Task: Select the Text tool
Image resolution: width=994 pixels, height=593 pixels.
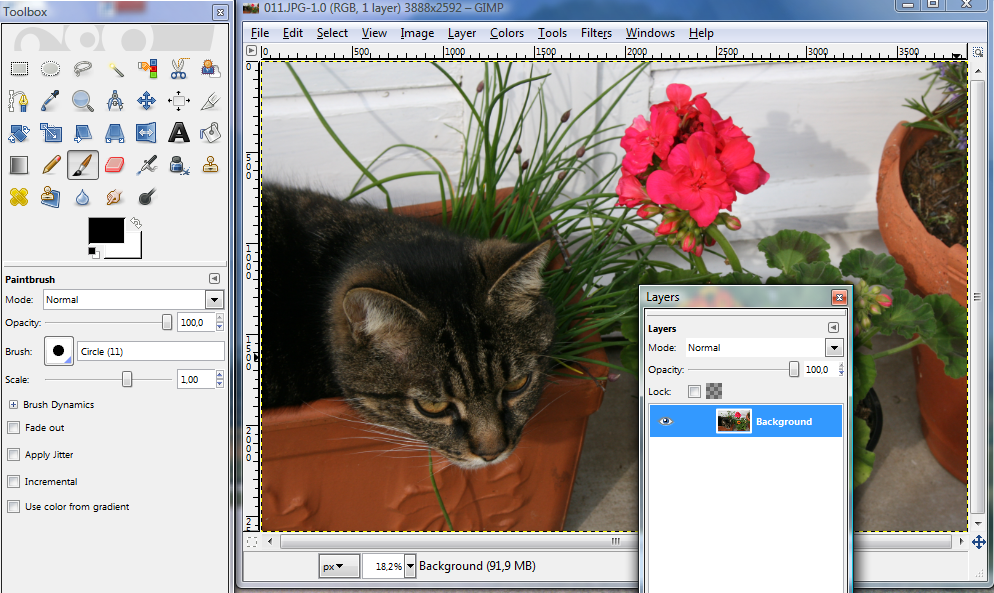Action: [x=178, y=132]
